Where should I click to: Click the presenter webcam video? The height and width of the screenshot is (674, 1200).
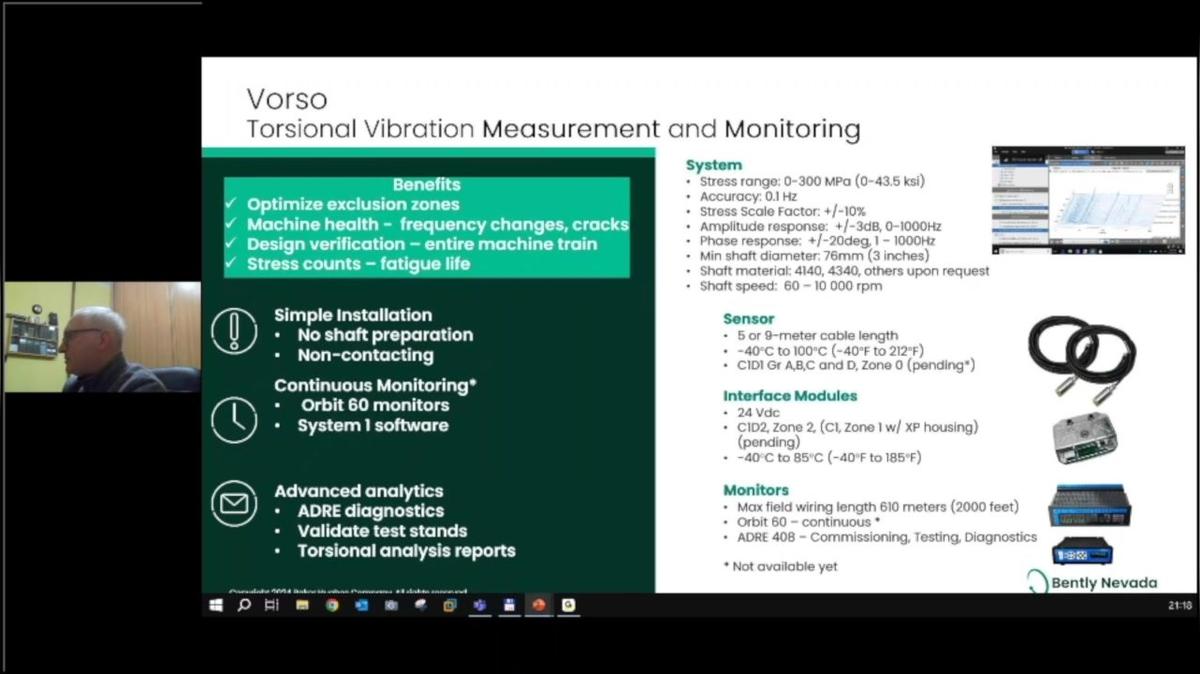(101, 337)
